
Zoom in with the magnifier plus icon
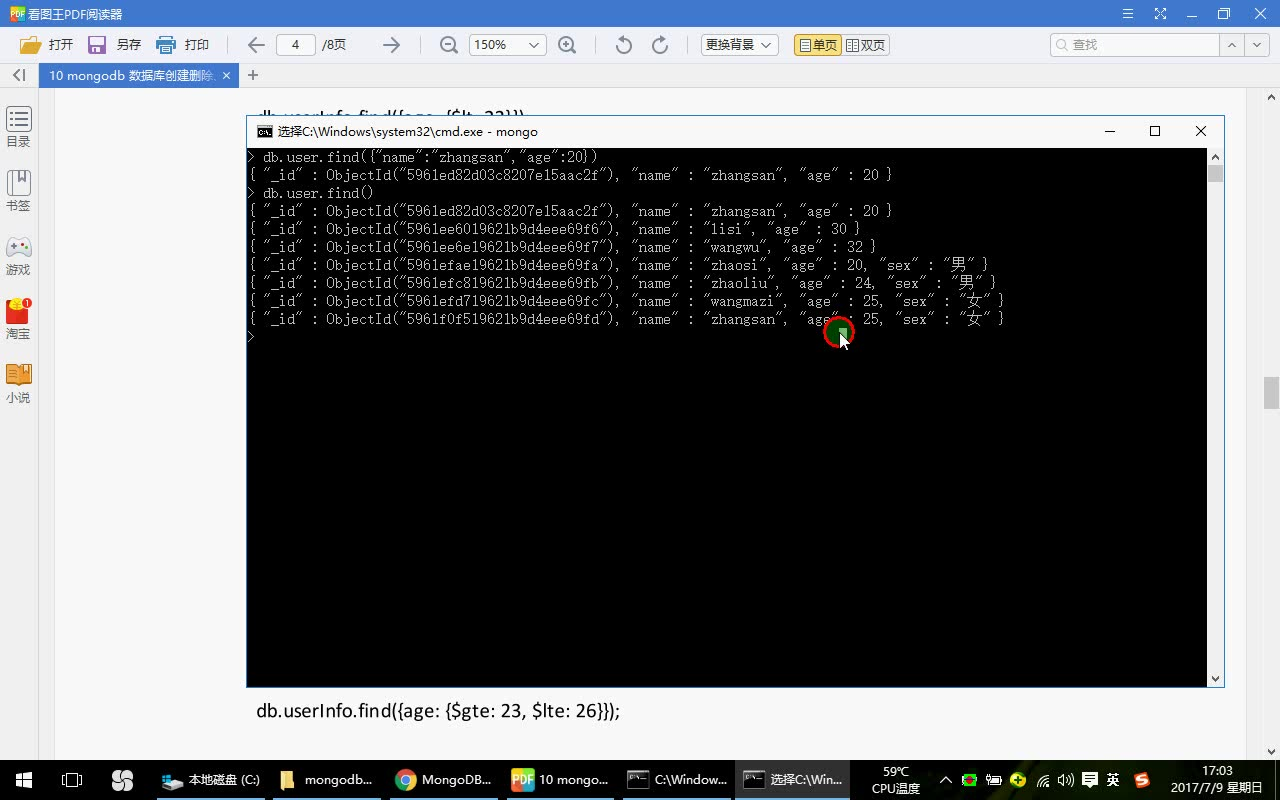[567, 44]
